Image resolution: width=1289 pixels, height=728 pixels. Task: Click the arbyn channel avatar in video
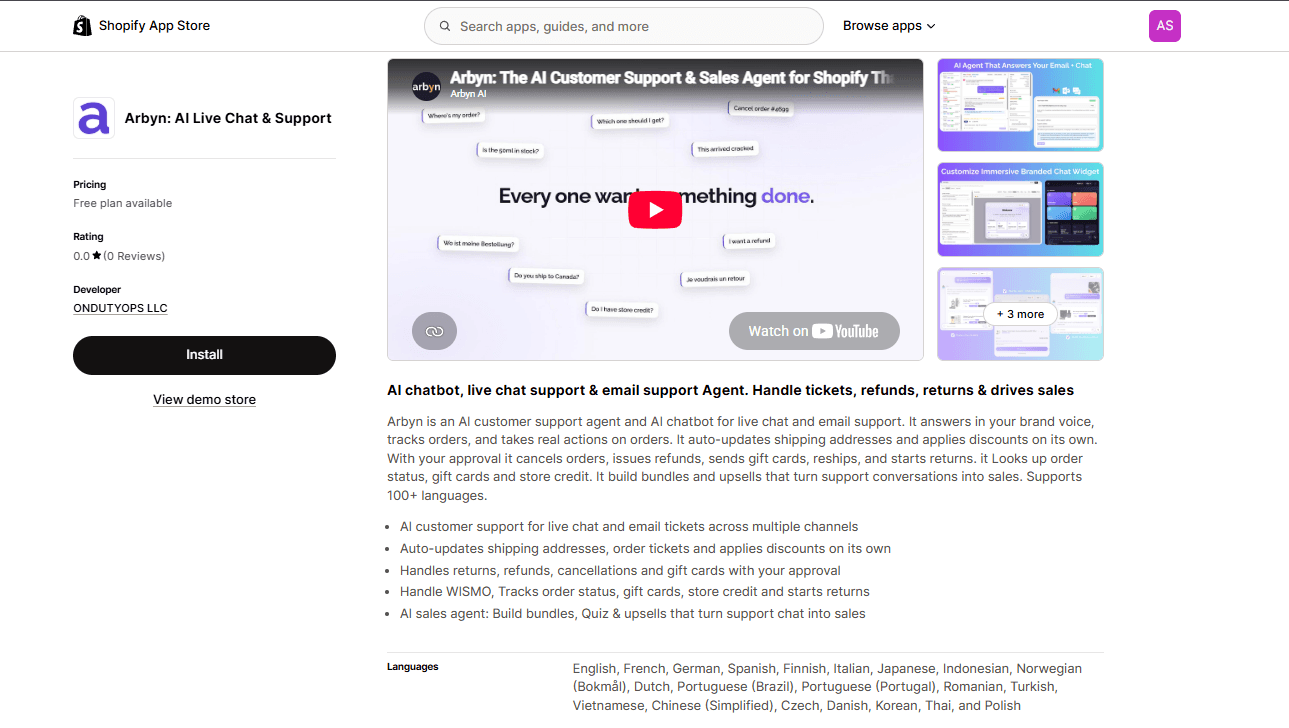427,86
